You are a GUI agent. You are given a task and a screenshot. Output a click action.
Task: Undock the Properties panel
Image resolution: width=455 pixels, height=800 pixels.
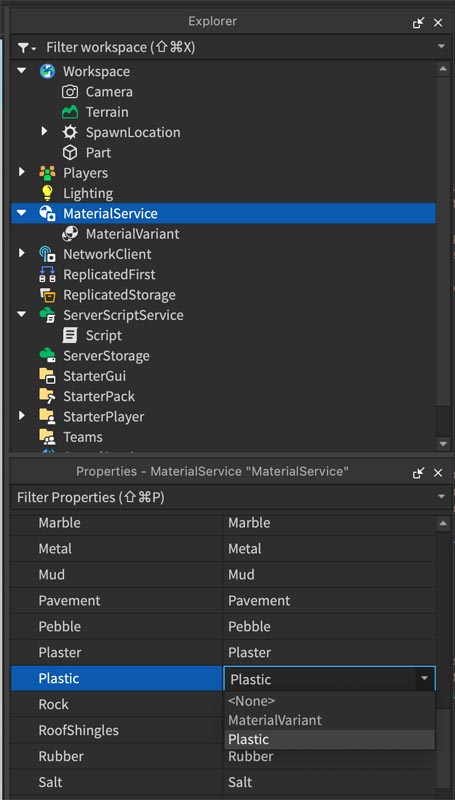(418, 472)
